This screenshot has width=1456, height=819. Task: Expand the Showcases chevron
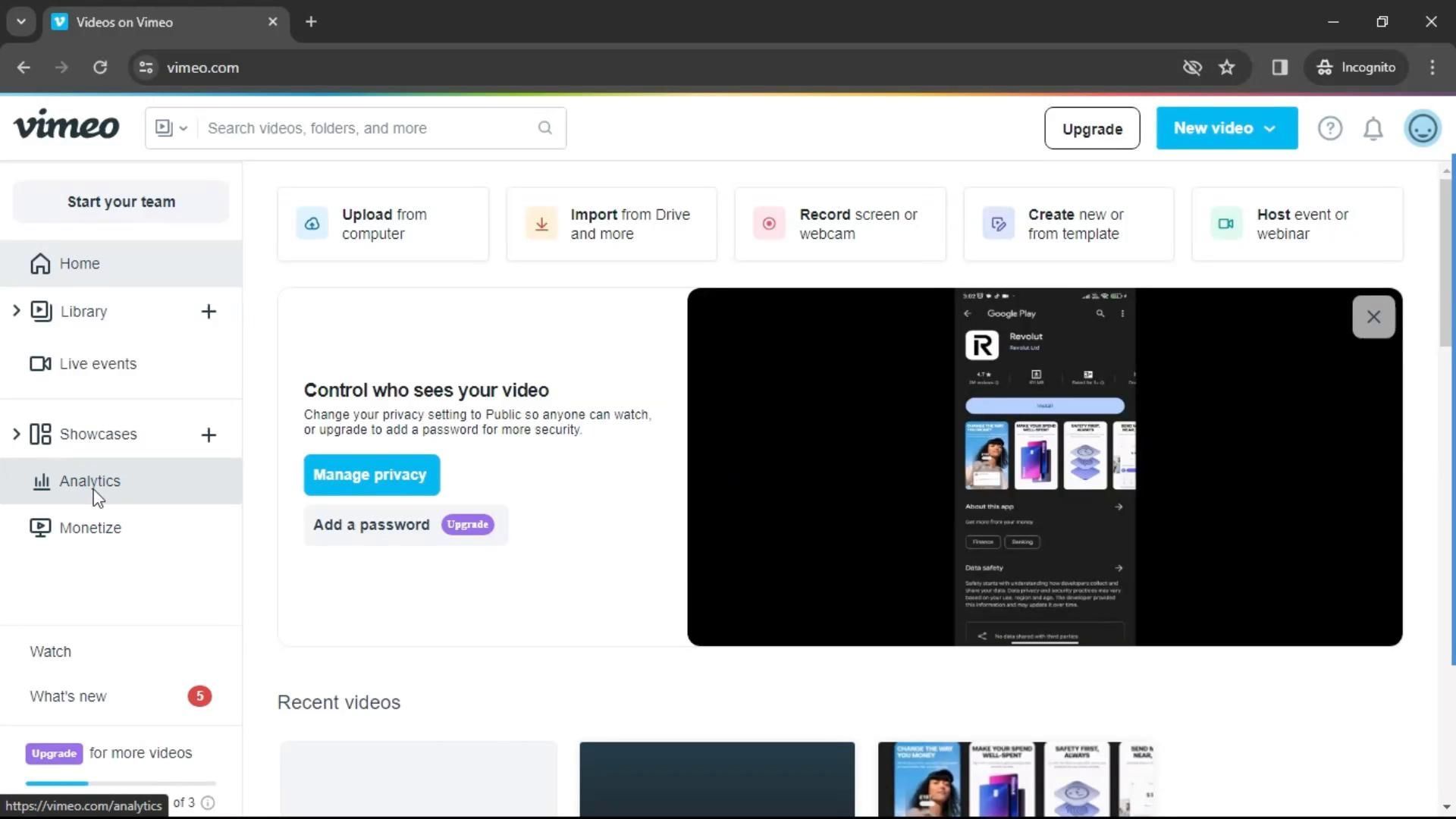(16, 434)
